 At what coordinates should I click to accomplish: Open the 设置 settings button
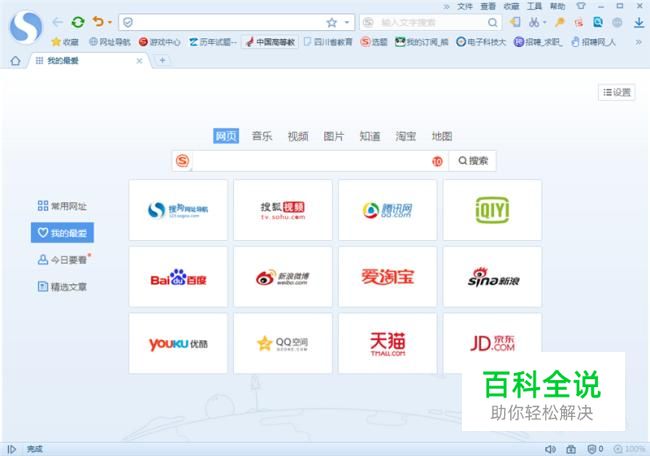coord(617,92)
